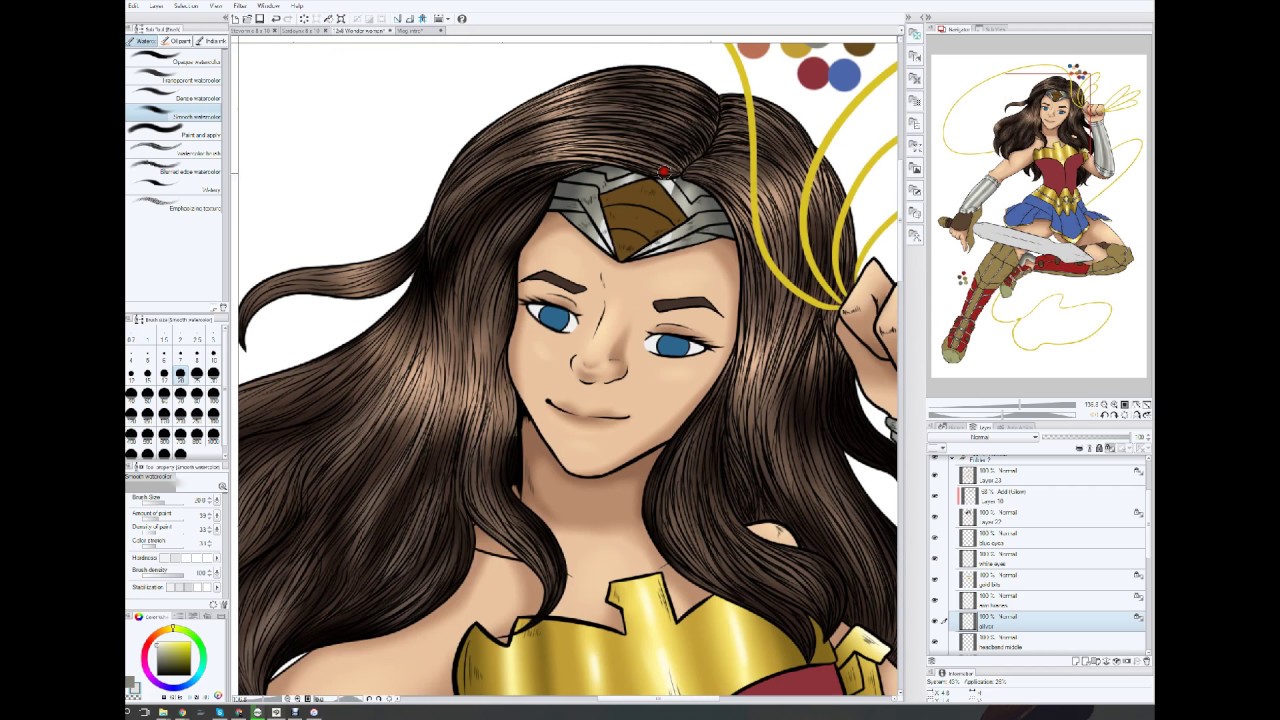Click the Snap to special ruler icon
The width and height of the screenshot is (1280, 720).
pyautogui.click(x=410, y=18)
